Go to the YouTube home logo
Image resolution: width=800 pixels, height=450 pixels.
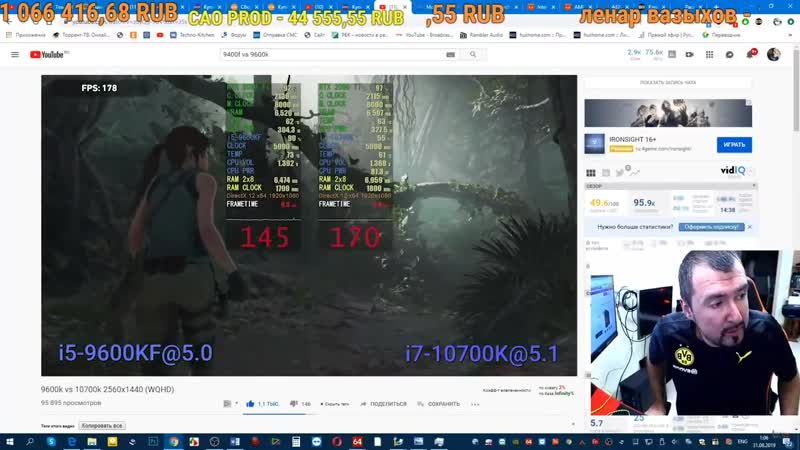coord(49,55)
